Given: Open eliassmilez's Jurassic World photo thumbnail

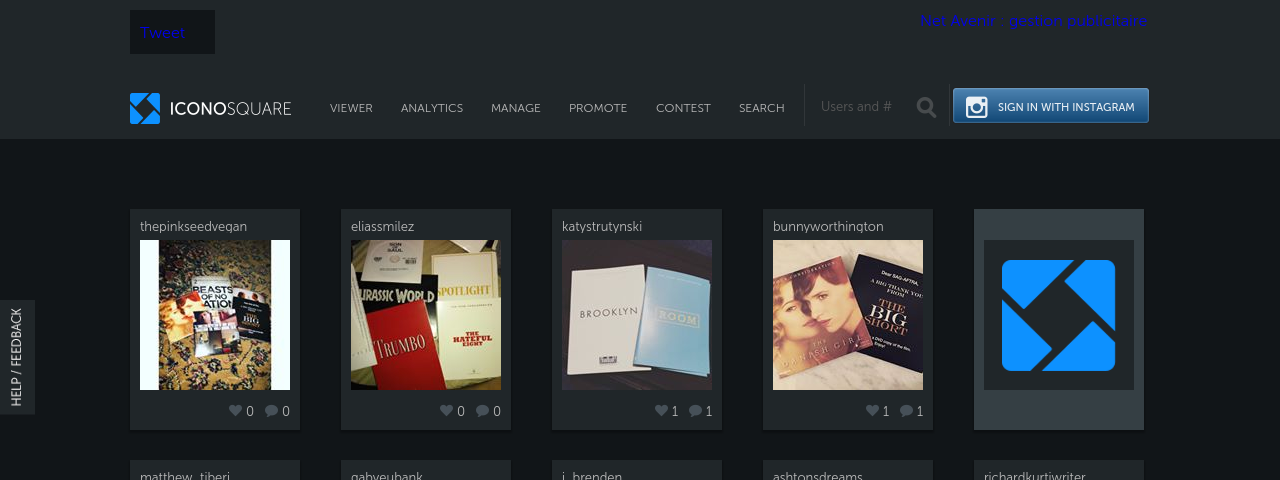Looking at the screenshot, I should [426, 315].
